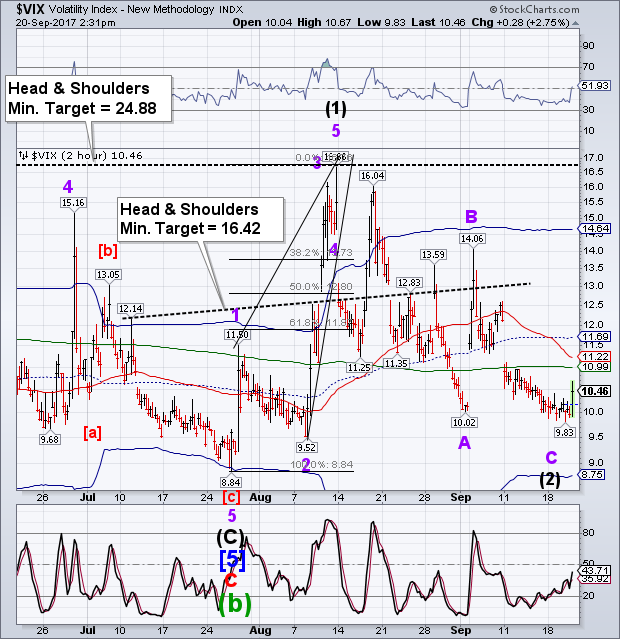Select the black (2) wave label

pyautogui.click(x=549, y=479)
